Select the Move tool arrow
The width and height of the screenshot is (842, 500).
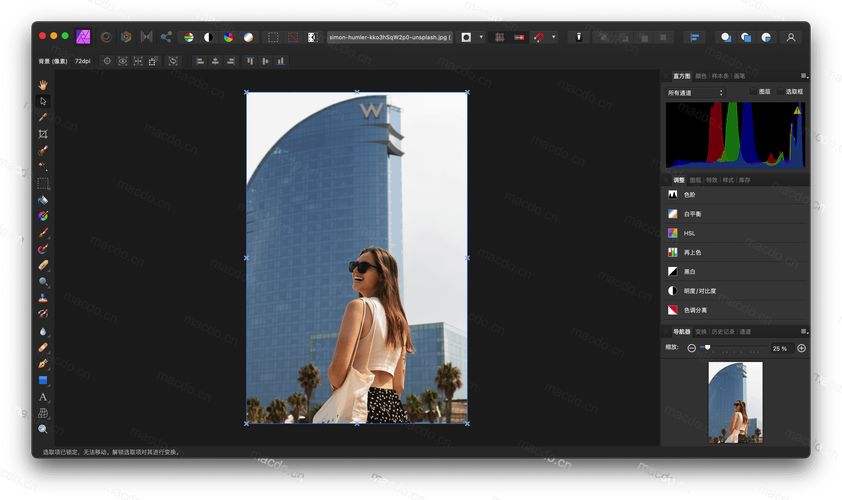point(43,101)
